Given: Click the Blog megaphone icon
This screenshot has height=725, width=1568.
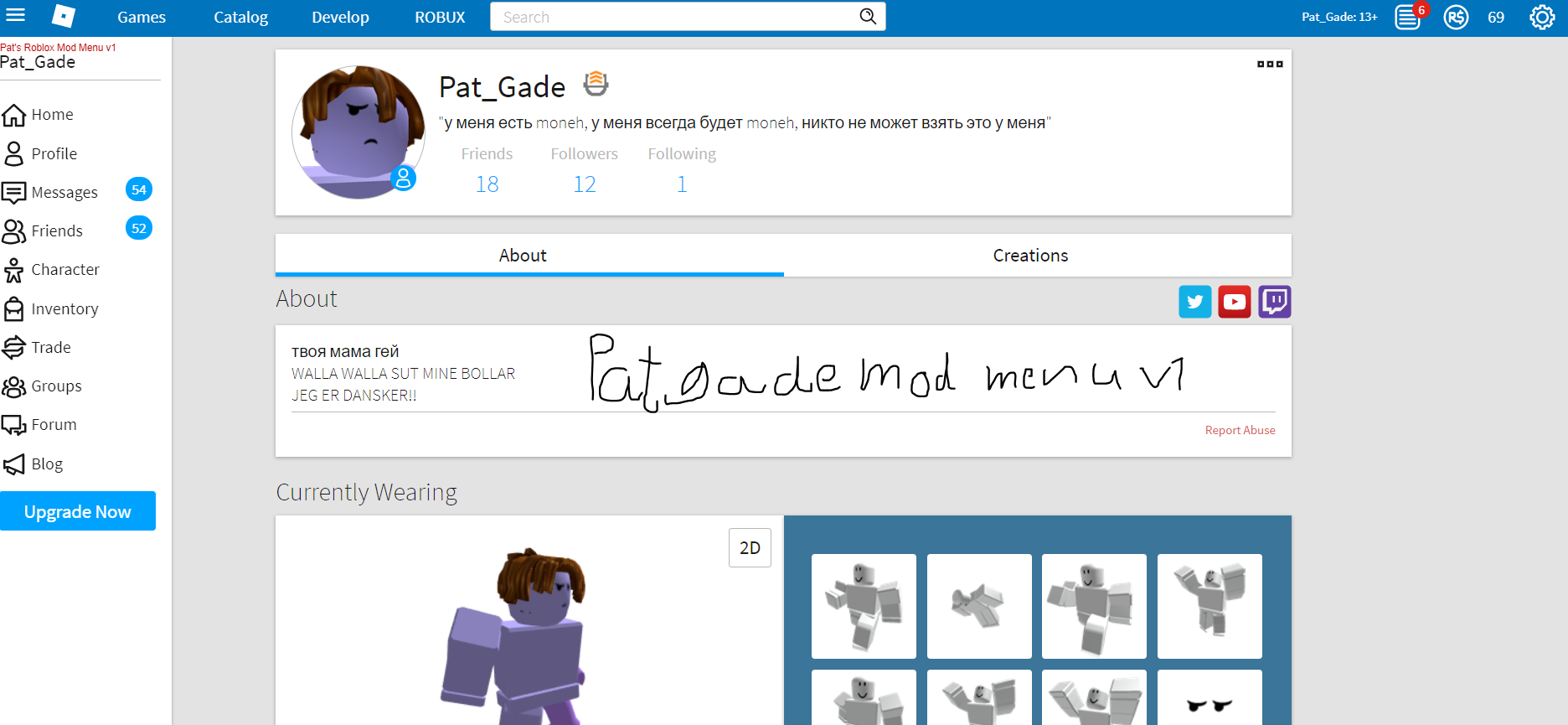Looking at the screenshot, I should tap(14, 464).
